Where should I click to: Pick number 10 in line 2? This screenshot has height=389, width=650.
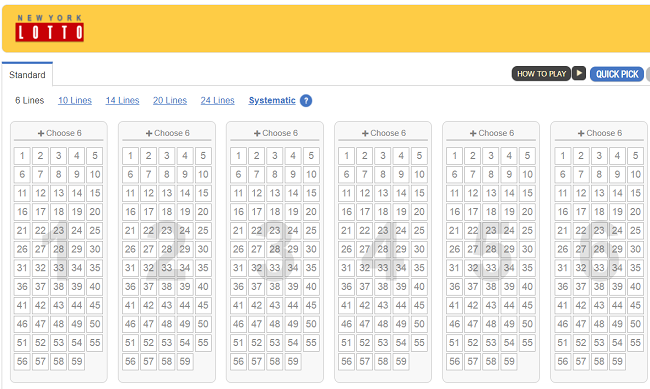203,174
